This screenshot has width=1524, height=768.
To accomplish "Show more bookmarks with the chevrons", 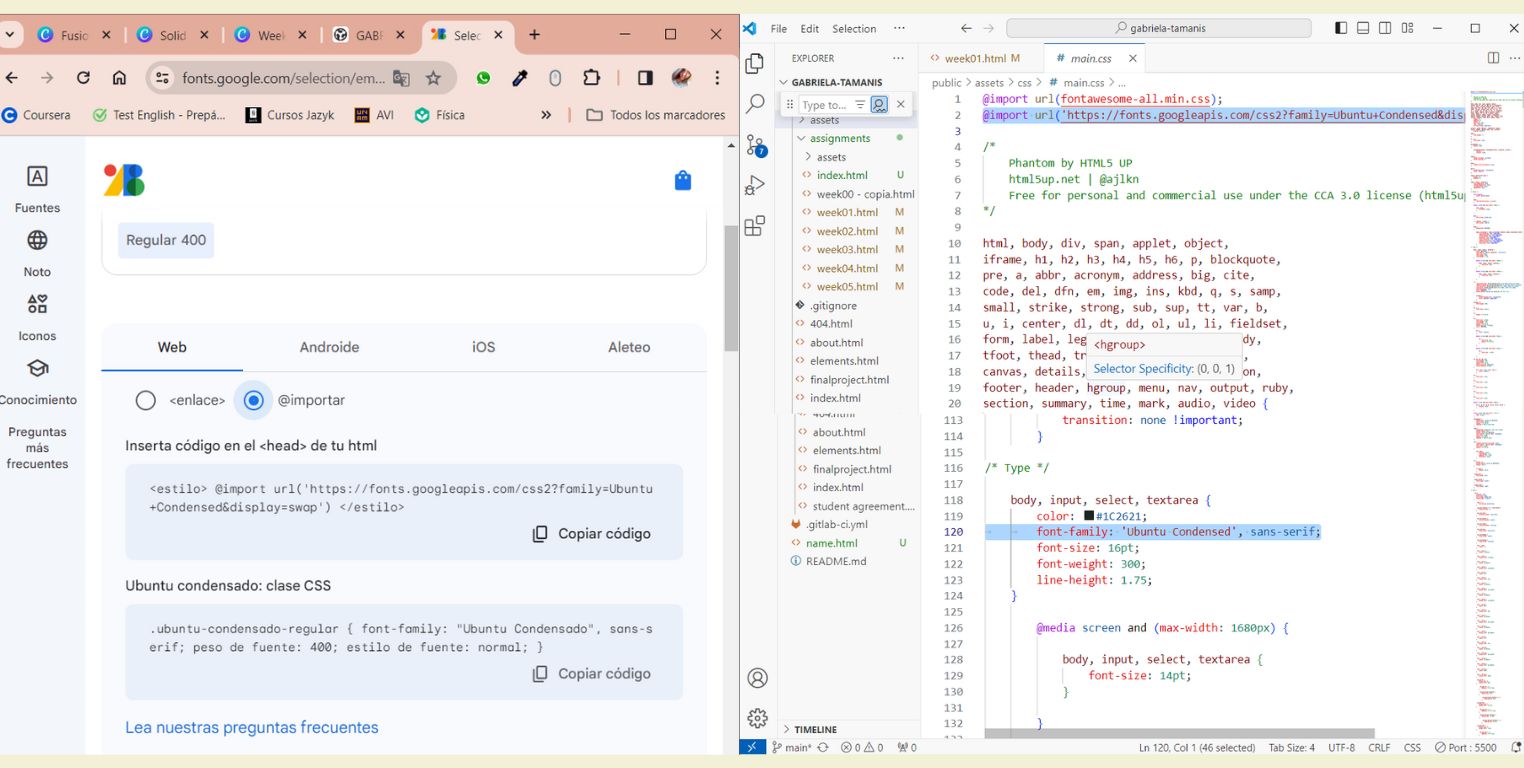I will [x=546, y=115].
